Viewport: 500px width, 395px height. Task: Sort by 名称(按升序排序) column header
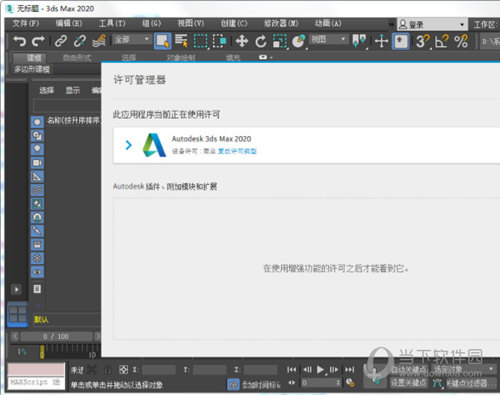(74, 120)
